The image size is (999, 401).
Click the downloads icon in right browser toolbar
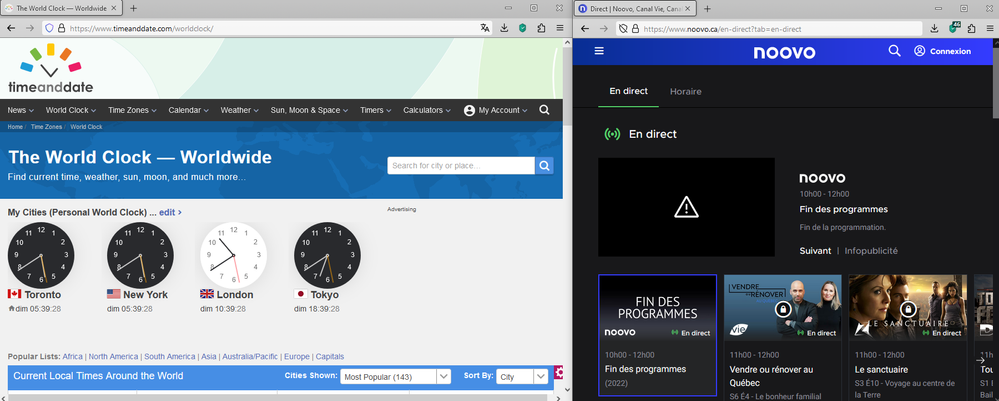click(934, 28)
